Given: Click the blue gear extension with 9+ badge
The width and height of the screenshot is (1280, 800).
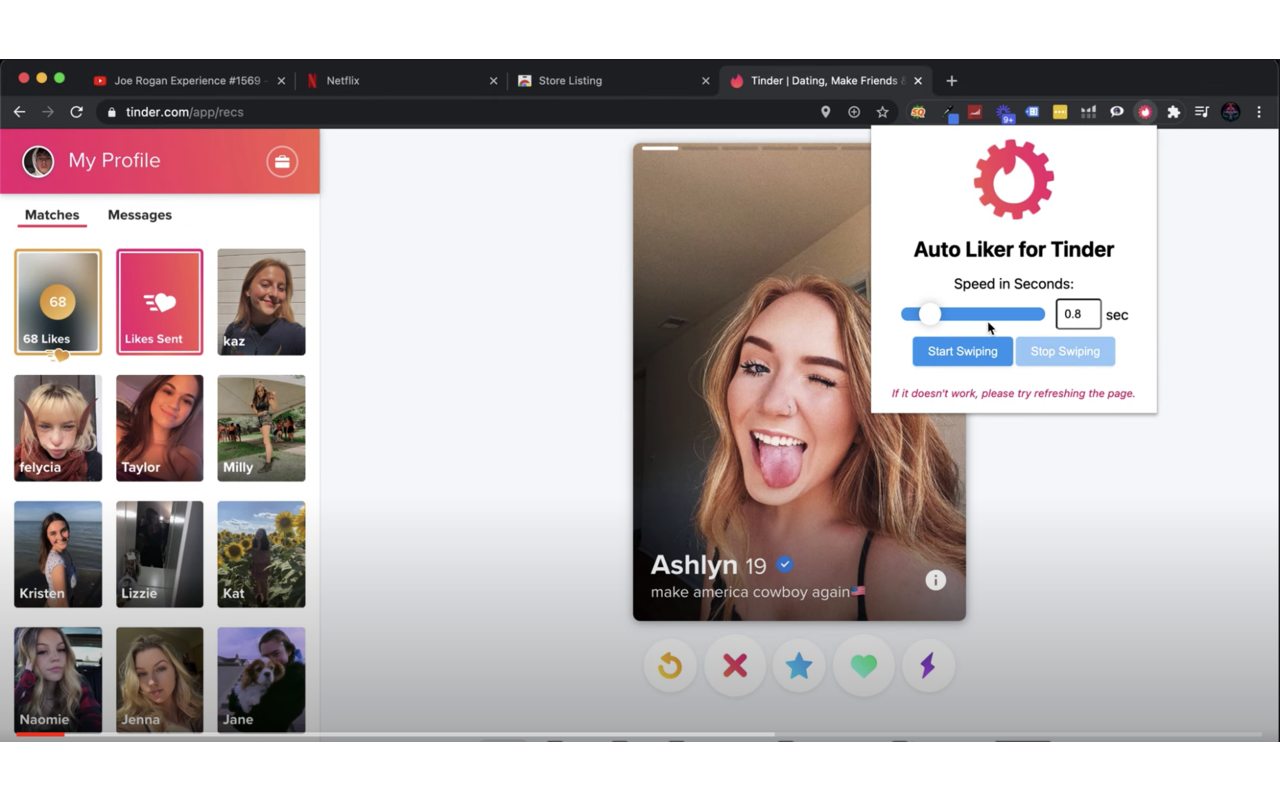Looking at the screenshot, I should [x=1004, y=114].
